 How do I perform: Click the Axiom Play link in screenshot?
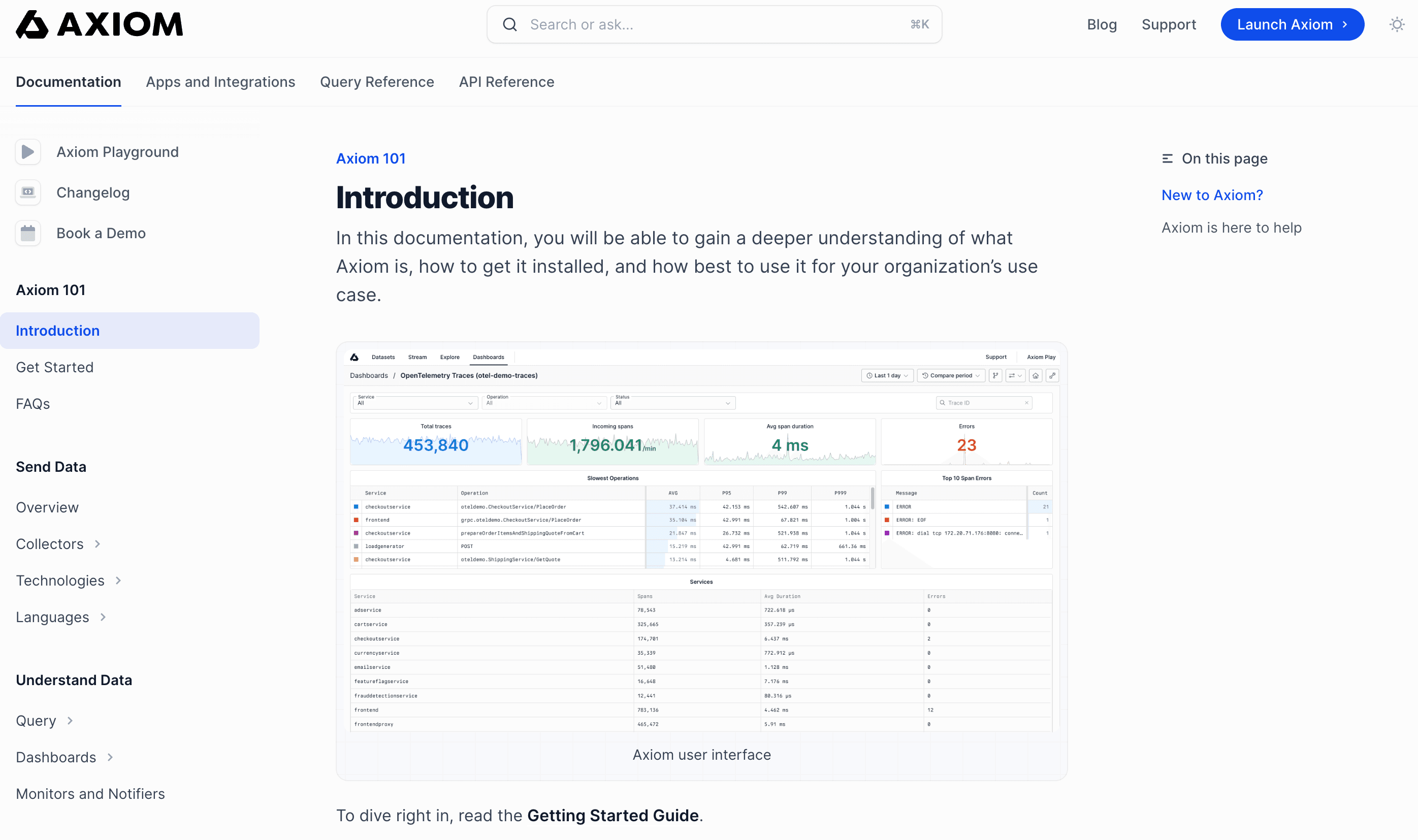1041,357
